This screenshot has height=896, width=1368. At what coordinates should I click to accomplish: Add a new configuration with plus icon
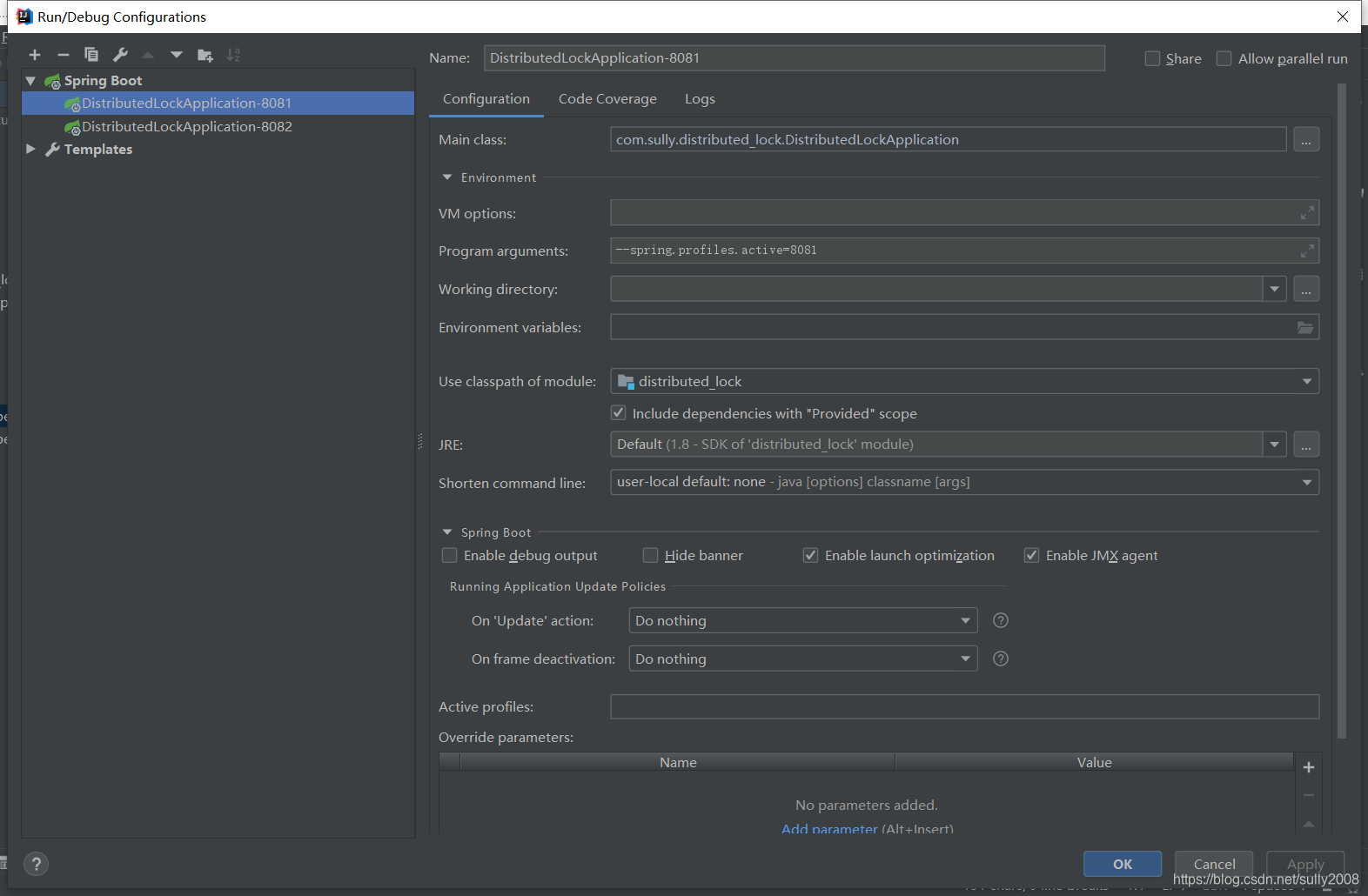click(x=35, y=55)
